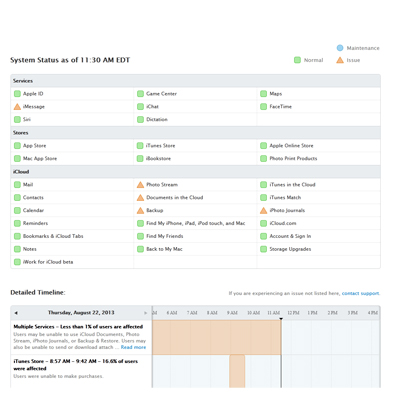Click the iTunes Store outage timeline block
400x400 pixels.
(237, 371)
